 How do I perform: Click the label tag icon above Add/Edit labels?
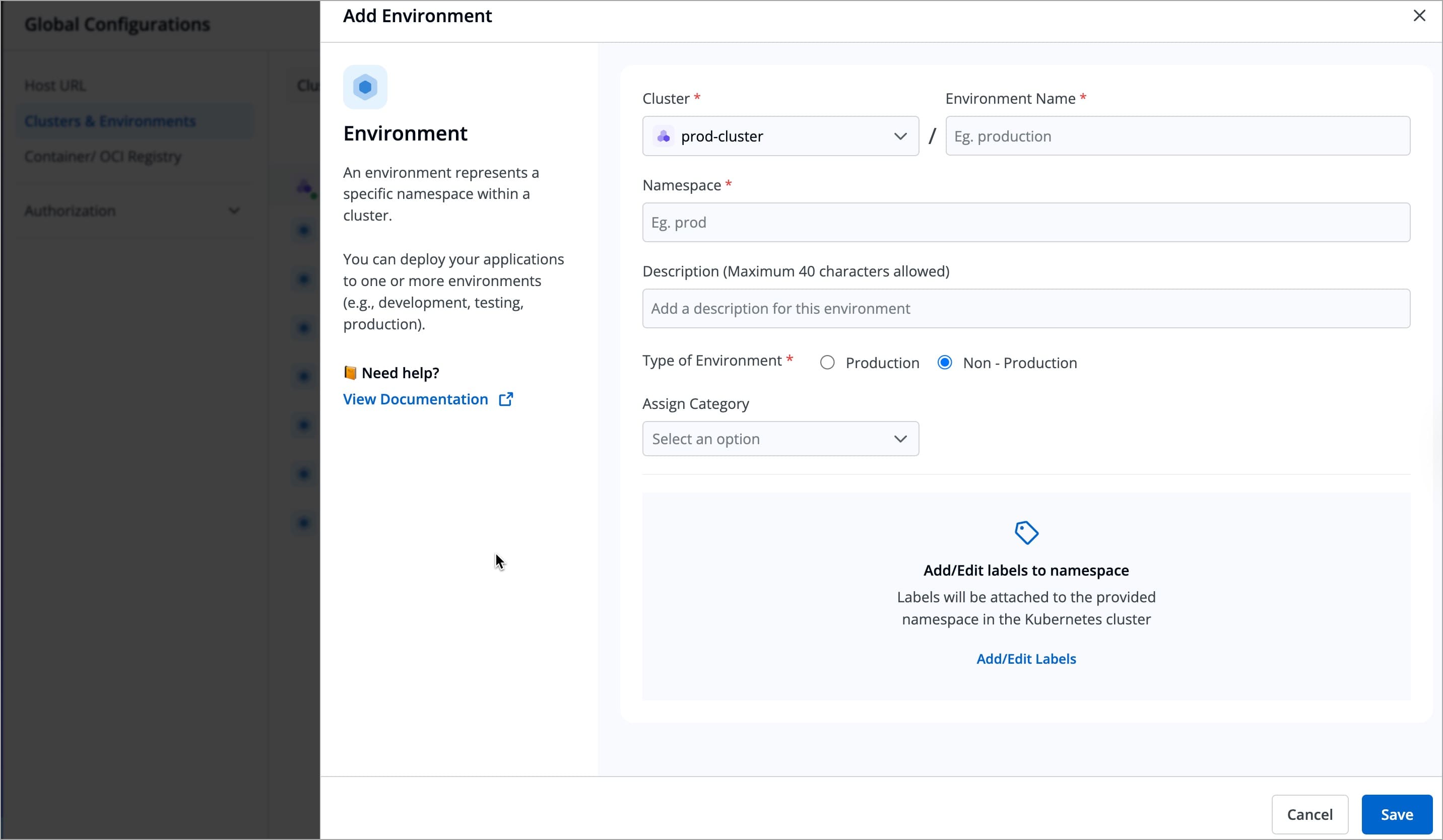(x=1025, y=533)
